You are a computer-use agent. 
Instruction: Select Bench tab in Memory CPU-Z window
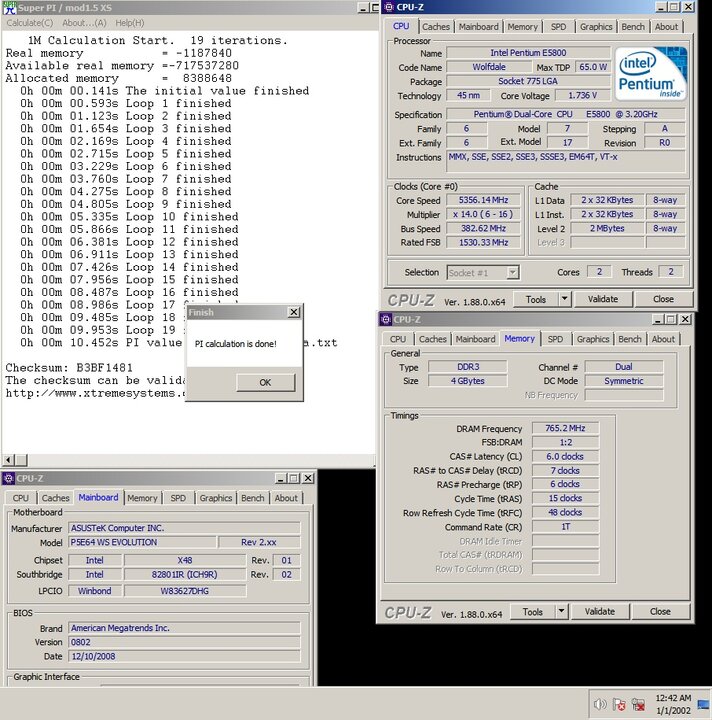click(629, 339)
